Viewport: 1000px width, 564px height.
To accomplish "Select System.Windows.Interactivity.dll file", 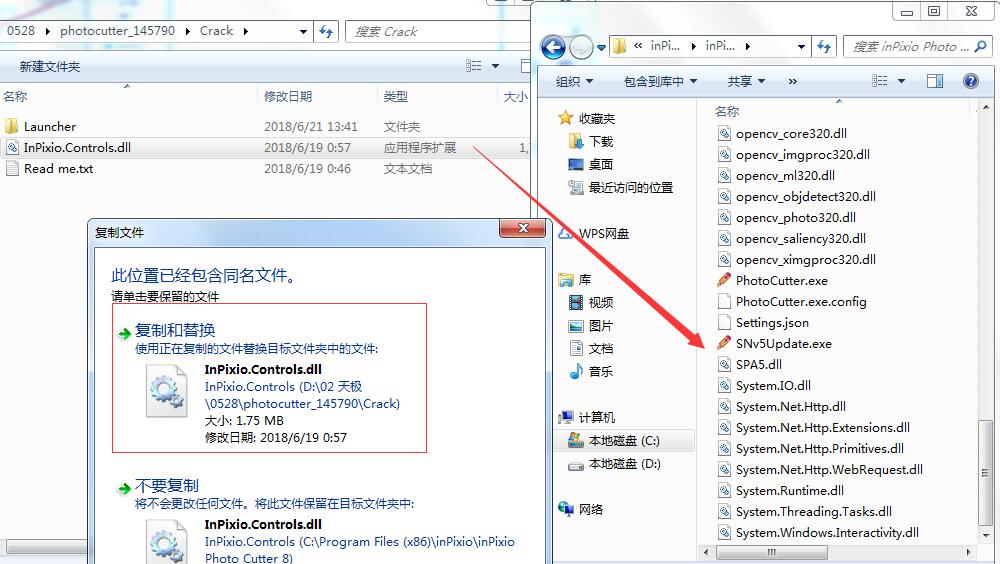I will [x=827, y=533].
